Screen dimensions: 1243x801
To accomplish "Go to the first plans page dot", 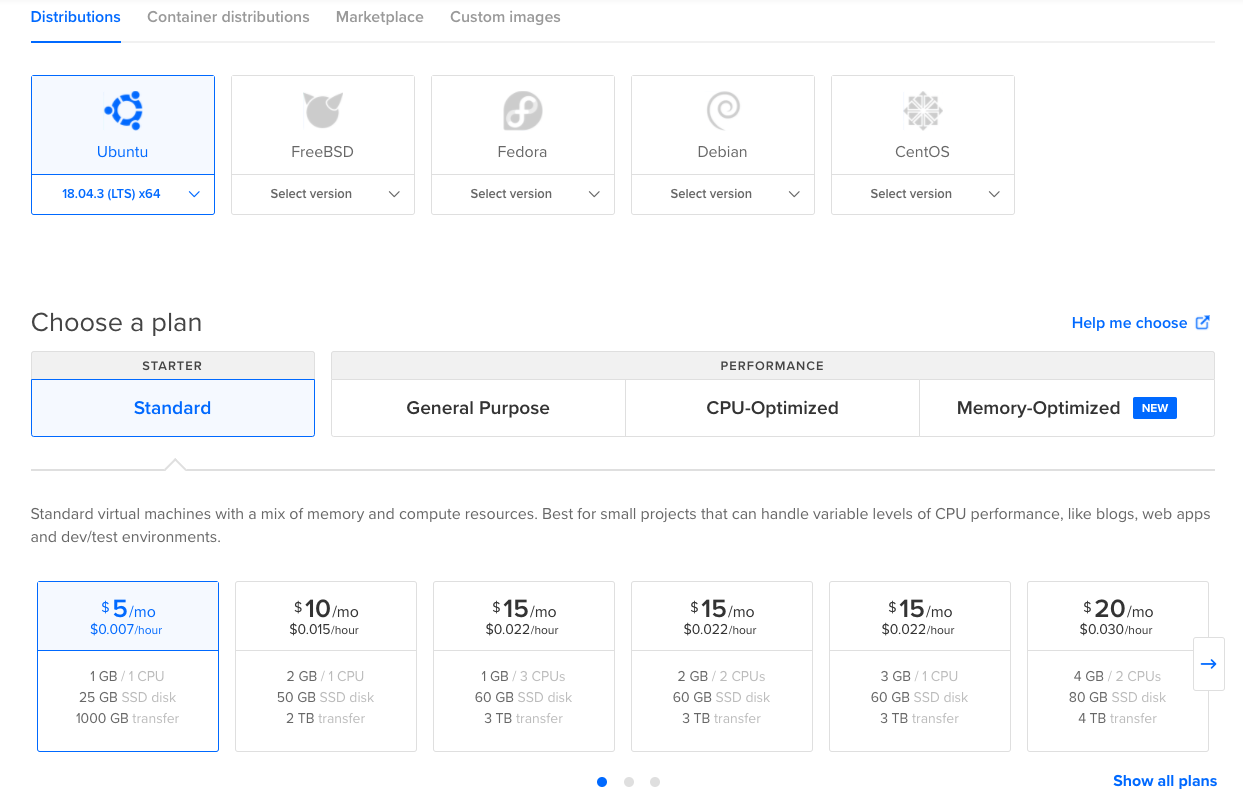I will 602,782.
